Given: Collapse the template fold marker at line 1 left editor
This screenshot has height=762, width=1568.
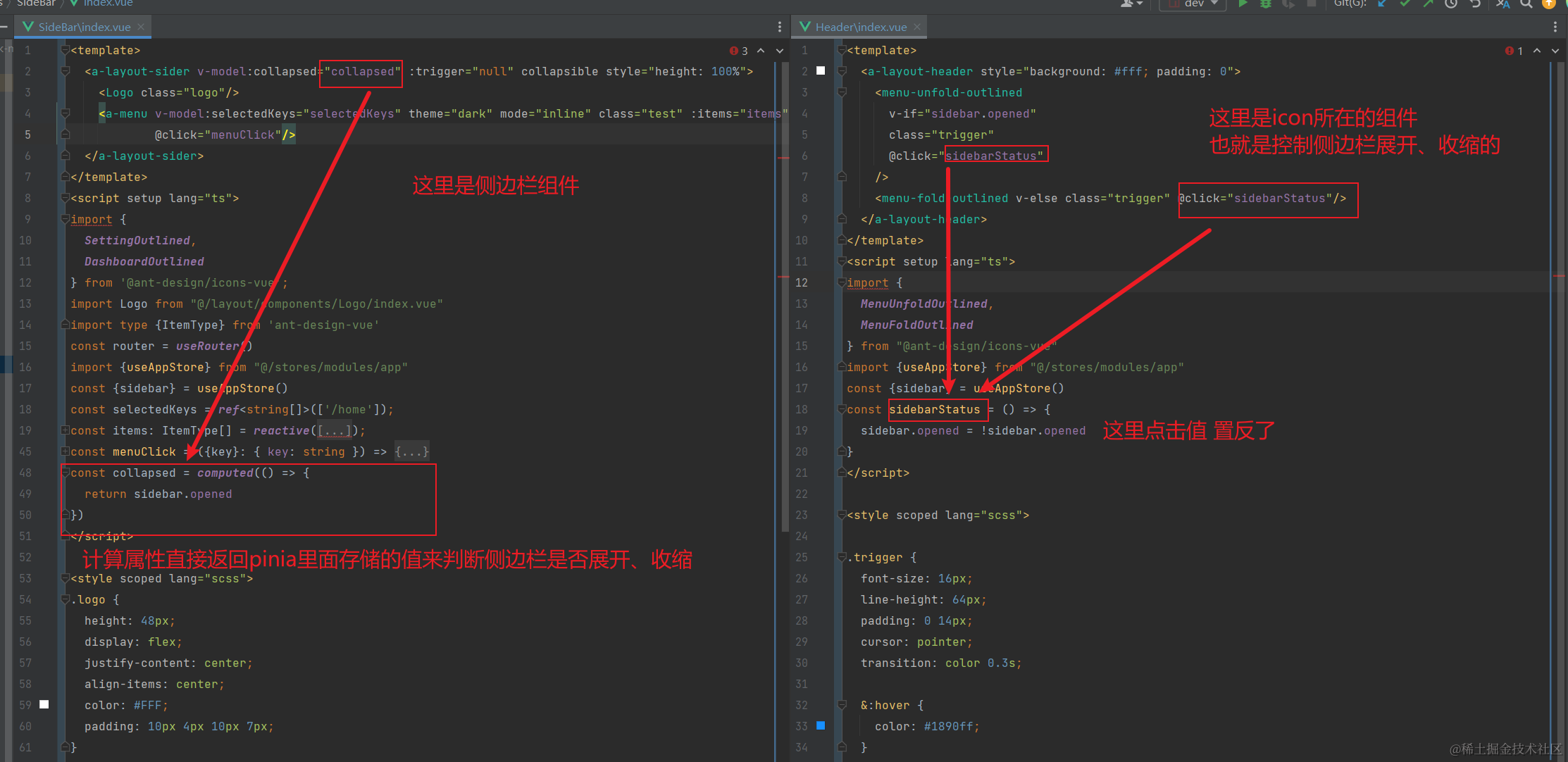Looking at the screenshot, I should click(x=65, y=50).
